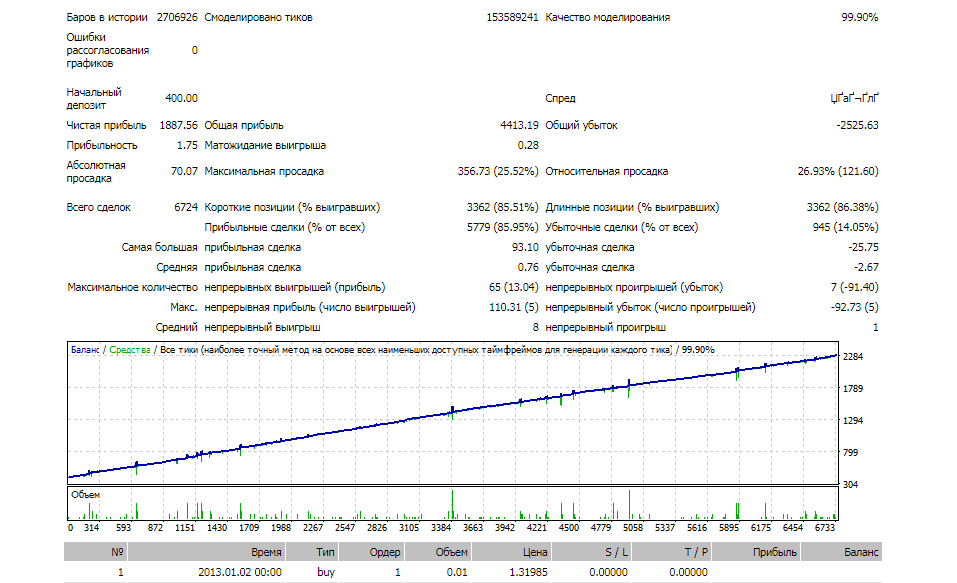The width and height of the screenshot is (957, 583).
Task: Click the 'Прибыльные сделки (% от всех)' label
Action: 284,227
